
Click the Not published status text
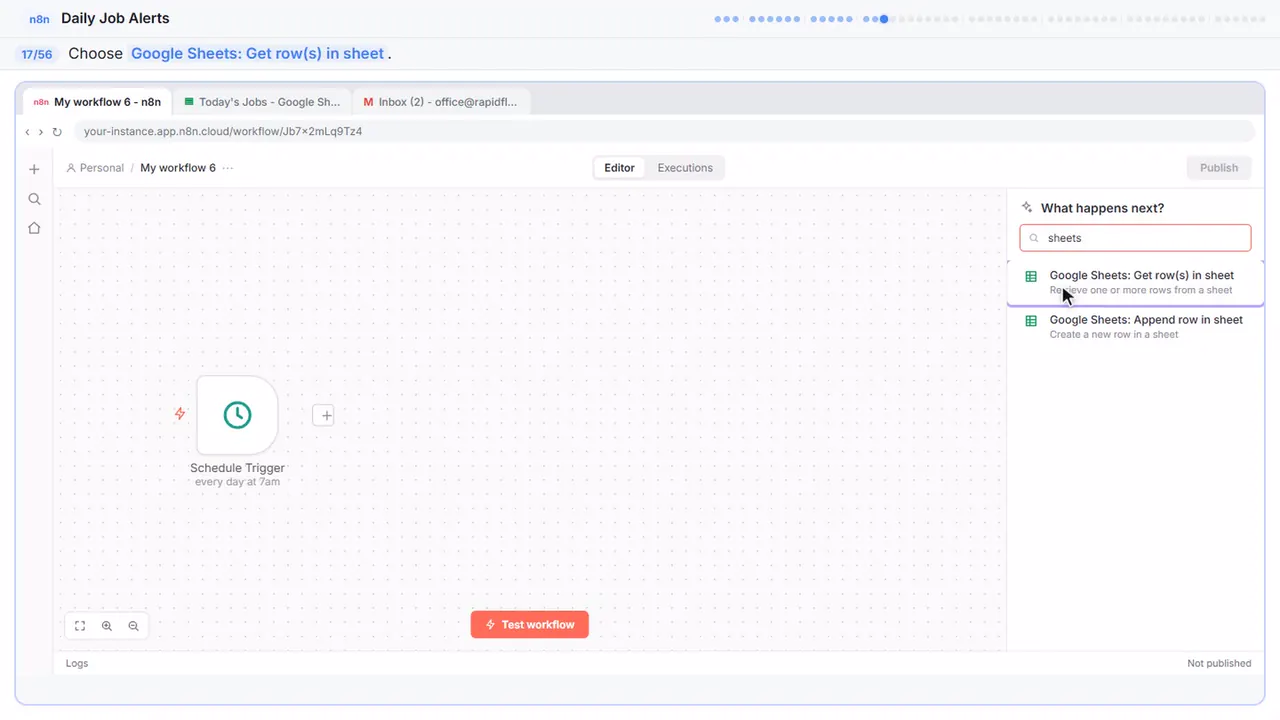click(x=1219, y=663)
